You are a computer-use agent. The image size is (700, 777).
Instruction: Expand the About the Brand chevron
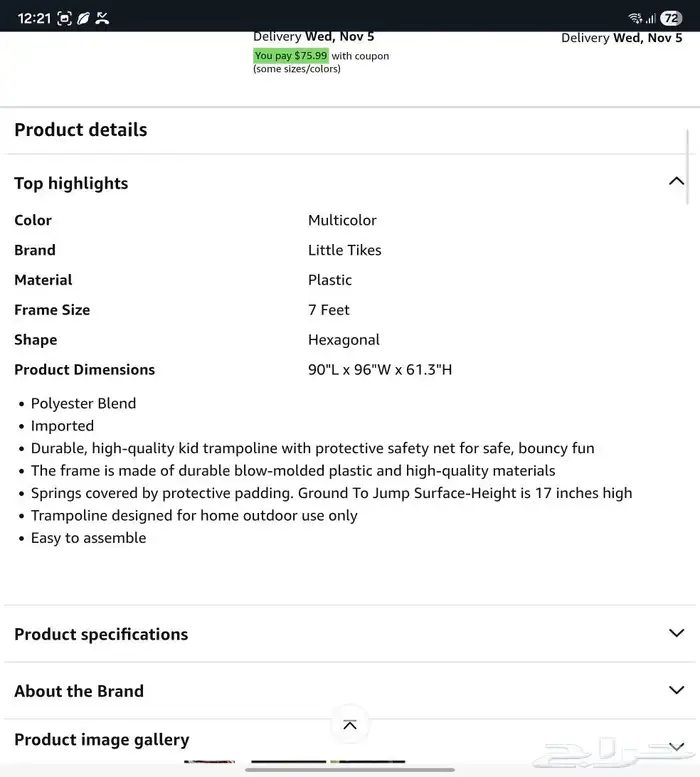(676, 690)
